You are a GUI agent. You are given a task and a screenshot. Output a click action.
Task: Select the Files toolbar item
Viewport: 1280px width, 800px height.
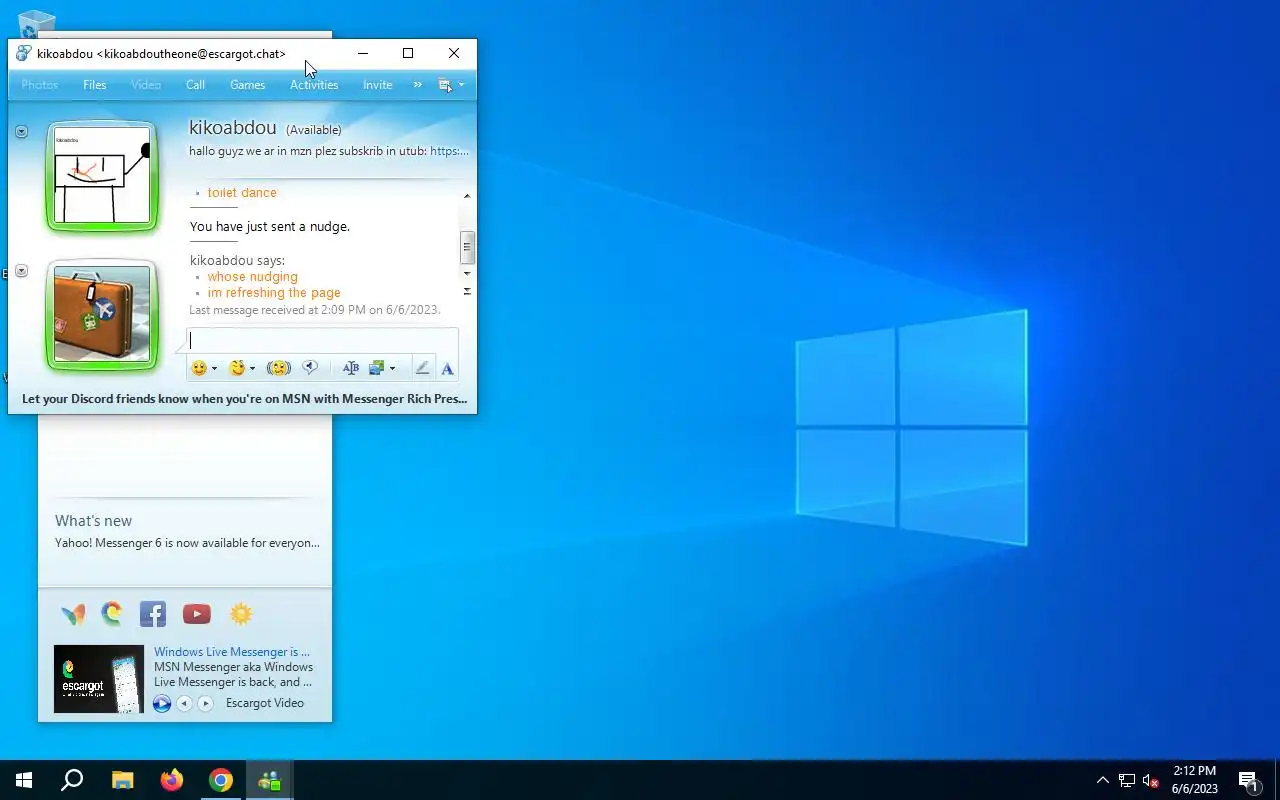pyautogui.click(x=95, y=85)
